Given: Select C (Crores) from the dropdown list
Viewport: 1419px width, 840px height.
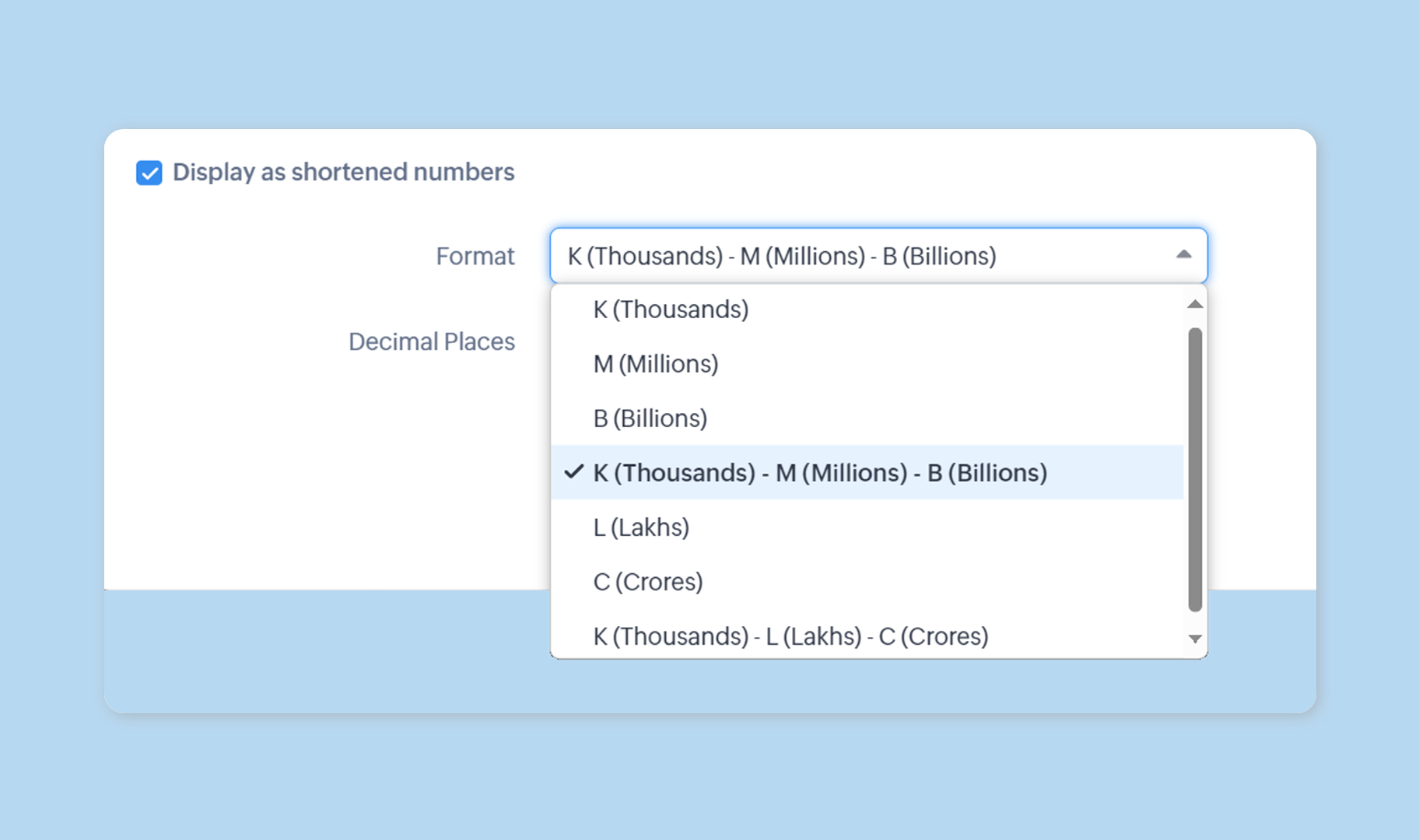Looking at the screenshot, I should click(x=648, y=582).
